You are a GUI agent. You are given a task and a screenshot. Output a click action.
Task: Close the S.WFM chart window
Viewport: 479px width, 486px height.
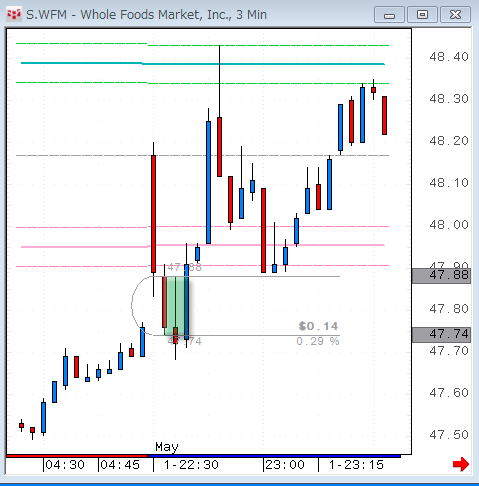tap(455, 15)
